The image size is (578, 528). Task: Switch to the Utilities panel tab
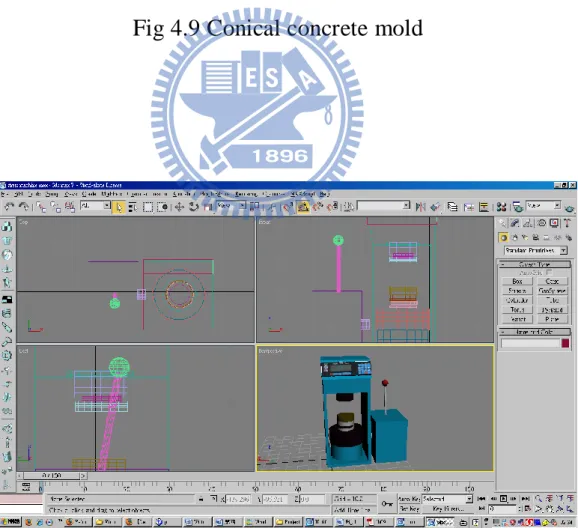coord(567,223)
